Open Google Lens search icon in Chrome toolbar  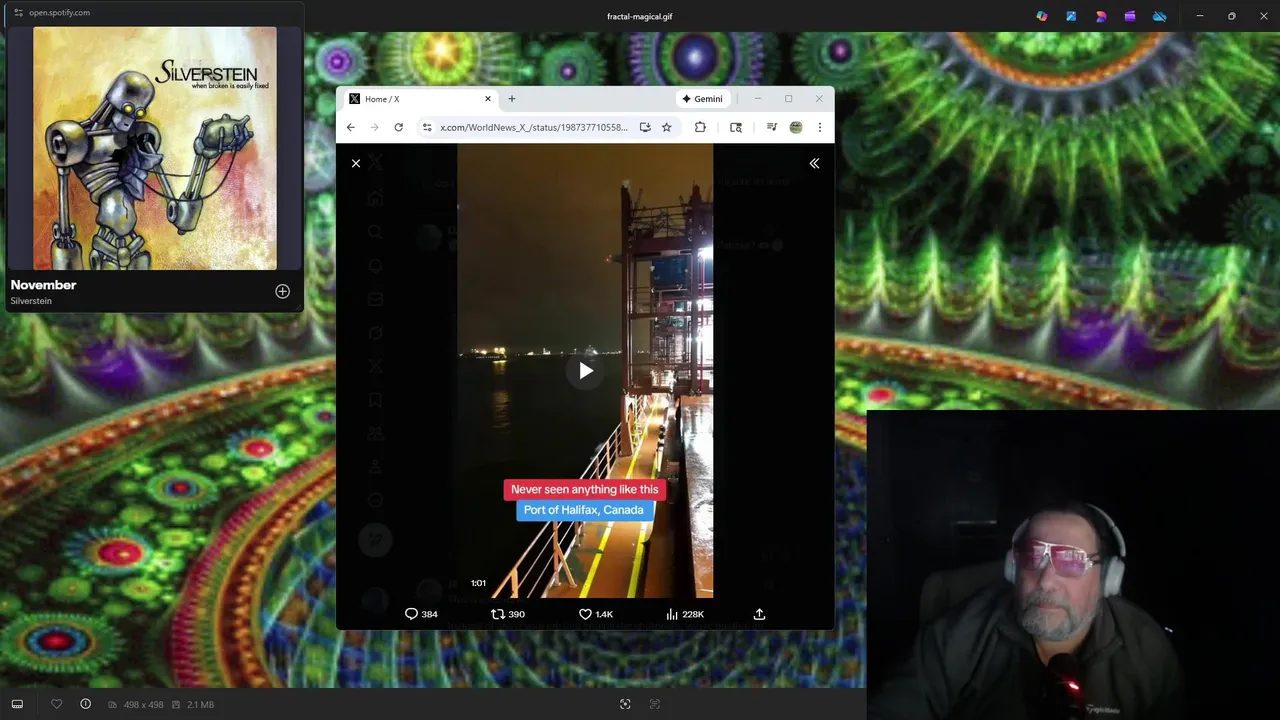coord(736,127)
